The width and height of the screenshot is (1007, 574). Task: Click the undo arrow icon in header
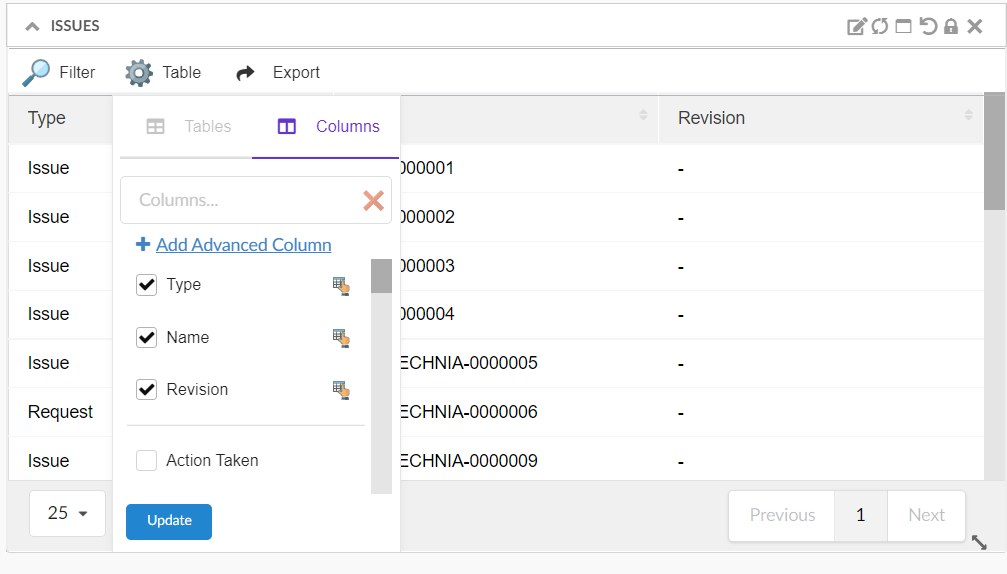click(x=928, y=26)
